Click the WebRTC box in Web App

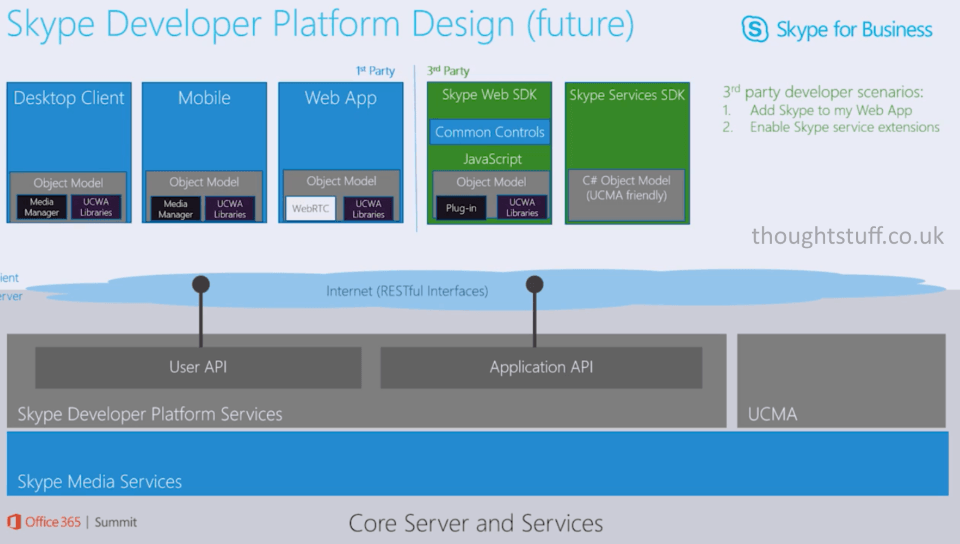click(x=310, y=209)
